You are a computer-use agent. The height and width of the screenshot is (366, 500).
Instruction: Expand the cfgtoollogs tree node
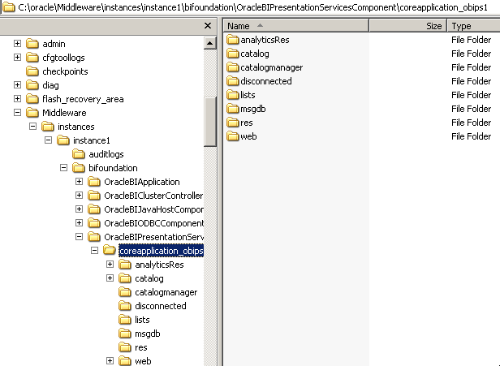17,57
